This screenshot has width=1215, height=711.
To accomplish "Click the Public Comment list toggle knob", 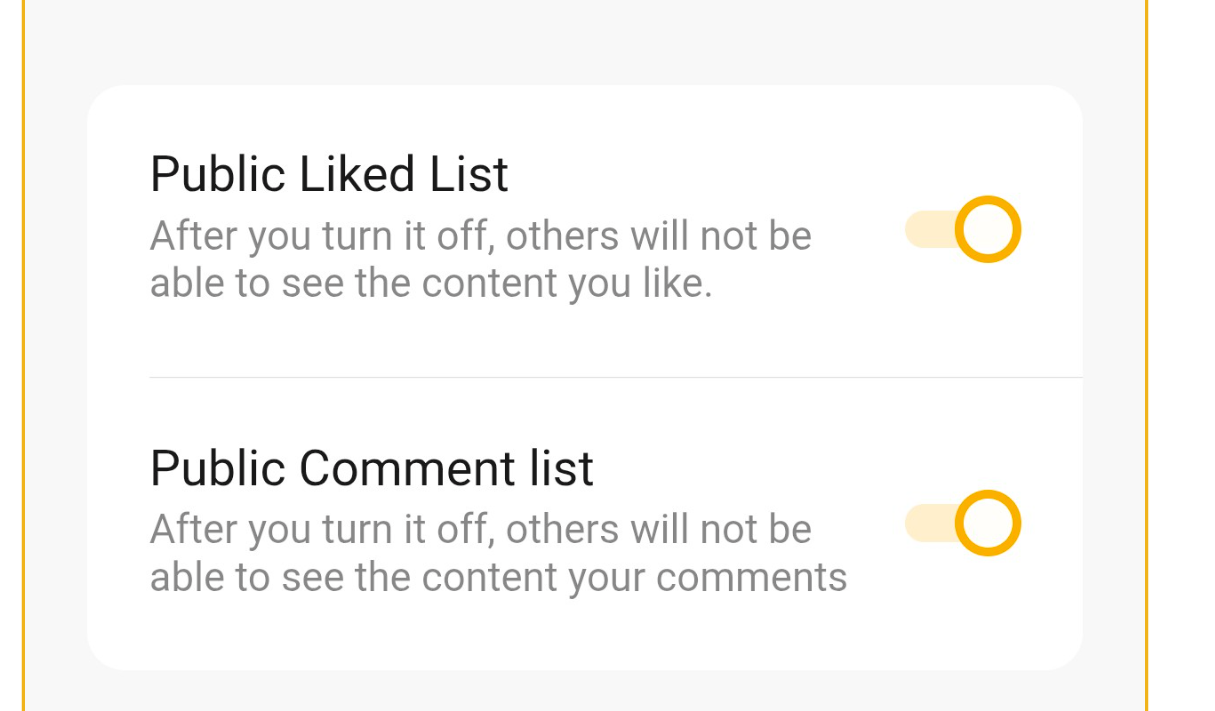I will pyautogui.click(x=988, y=524).
